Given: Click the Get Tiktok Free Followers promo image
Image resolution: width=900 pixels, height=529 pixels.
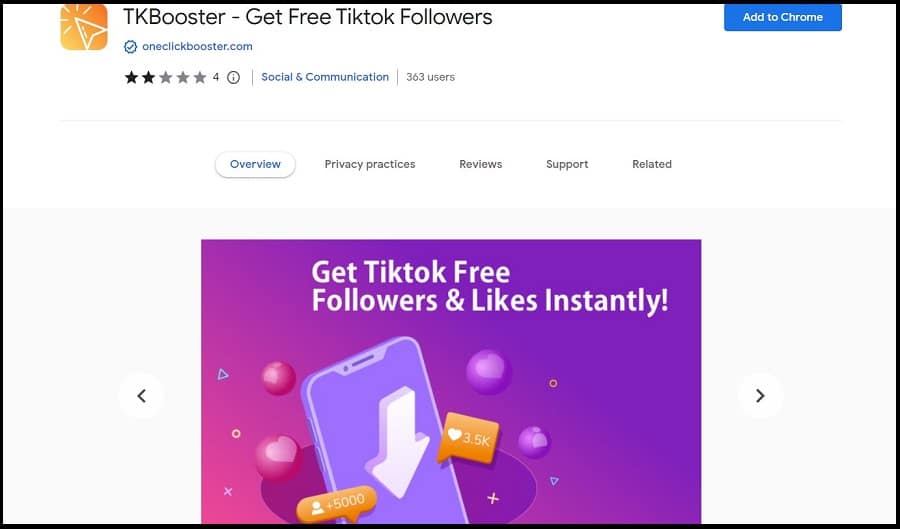Looking at the screenshot, I should (x=451, y=381).
